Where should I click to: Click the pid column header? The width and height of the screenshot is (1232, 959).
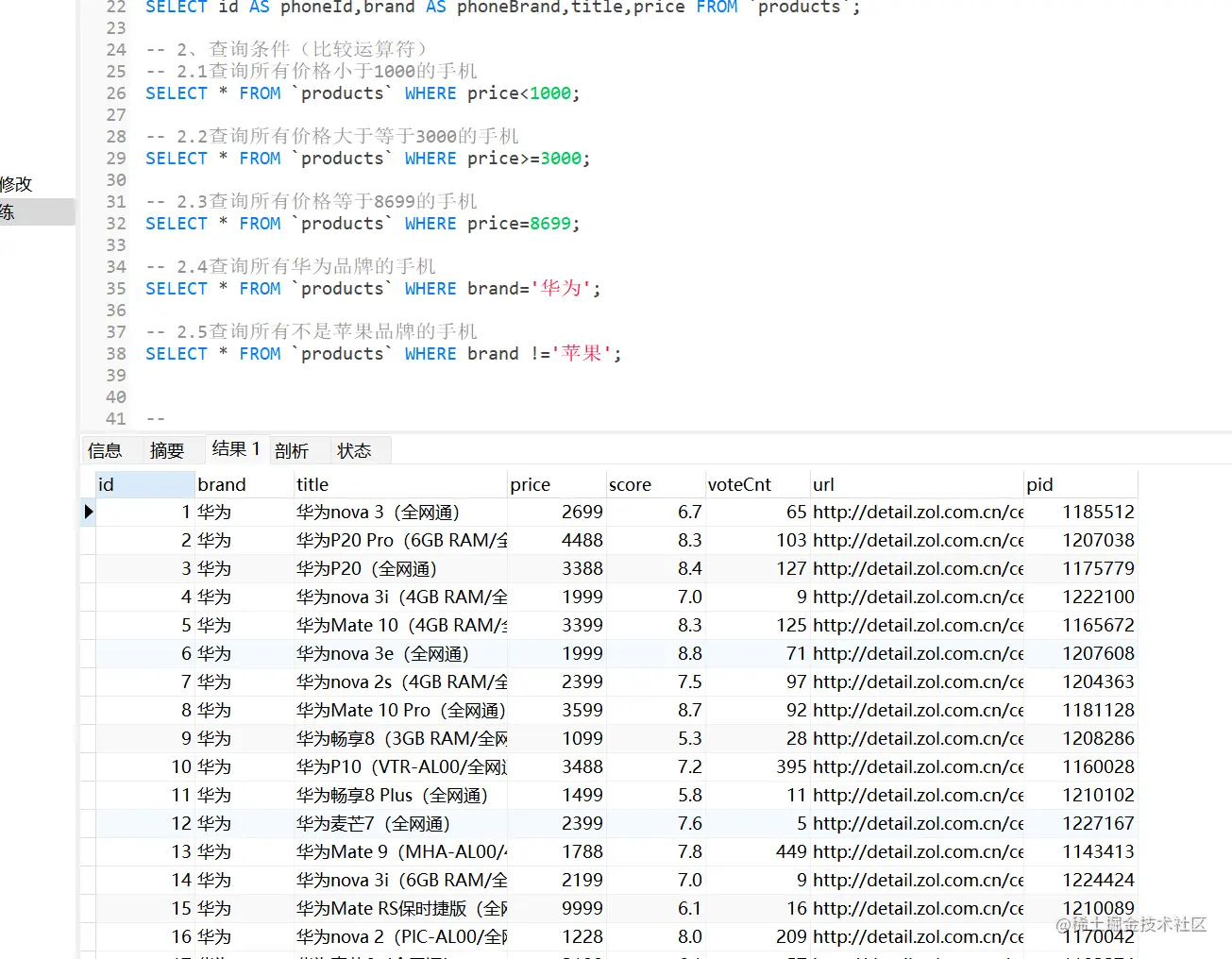click(x=1081, y=484)
